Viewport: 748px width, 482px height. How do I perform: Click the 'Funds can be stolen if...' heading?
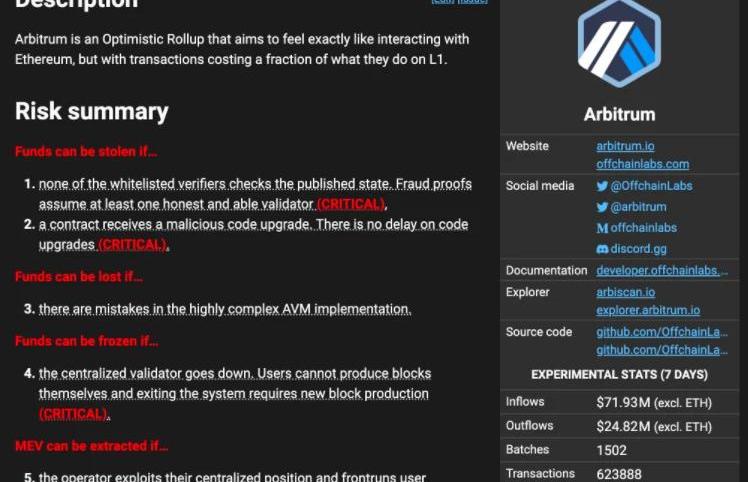coord(86,152)
